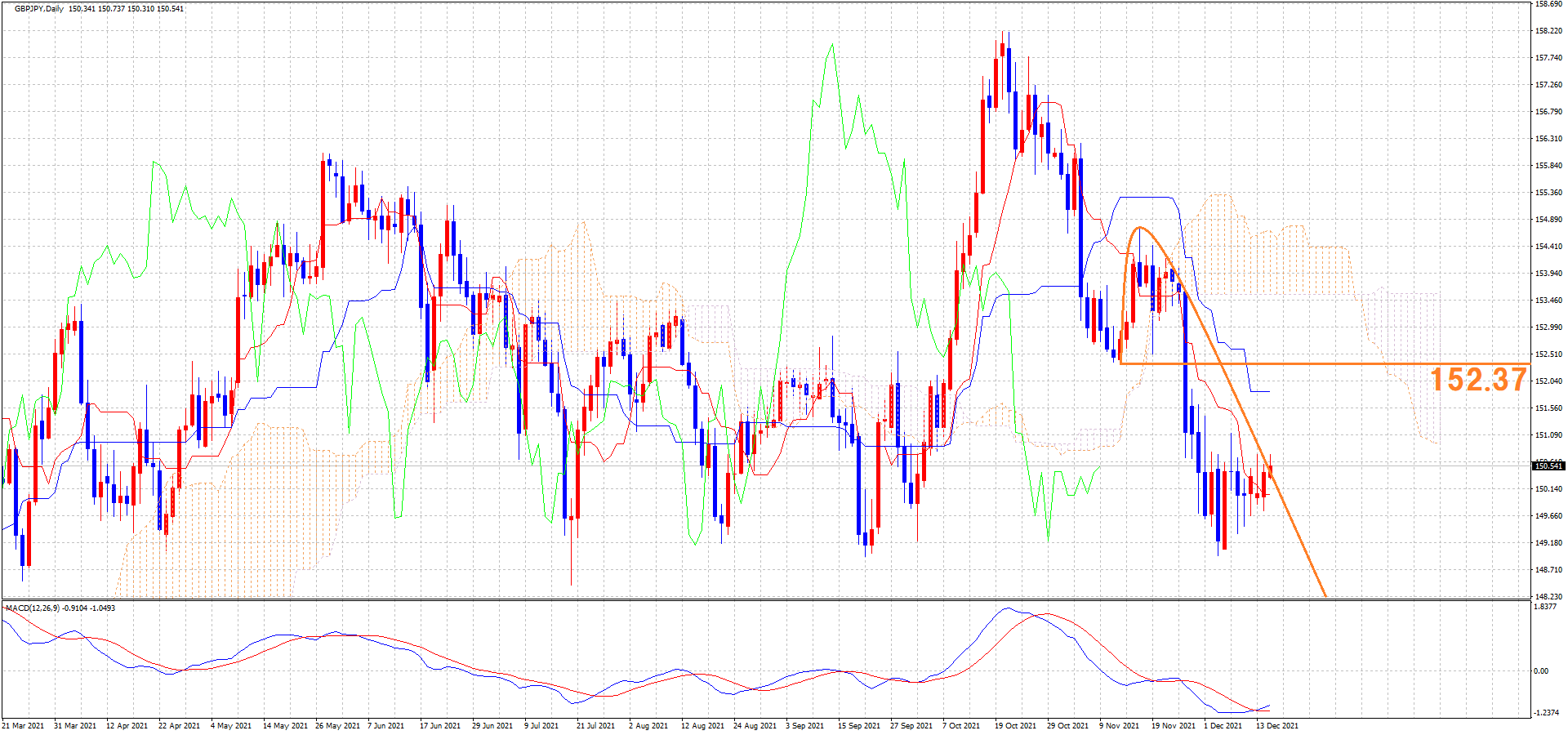1568x735 pixels.
Task: Click the 26 May 2021 date label
Action: point(338,726)
